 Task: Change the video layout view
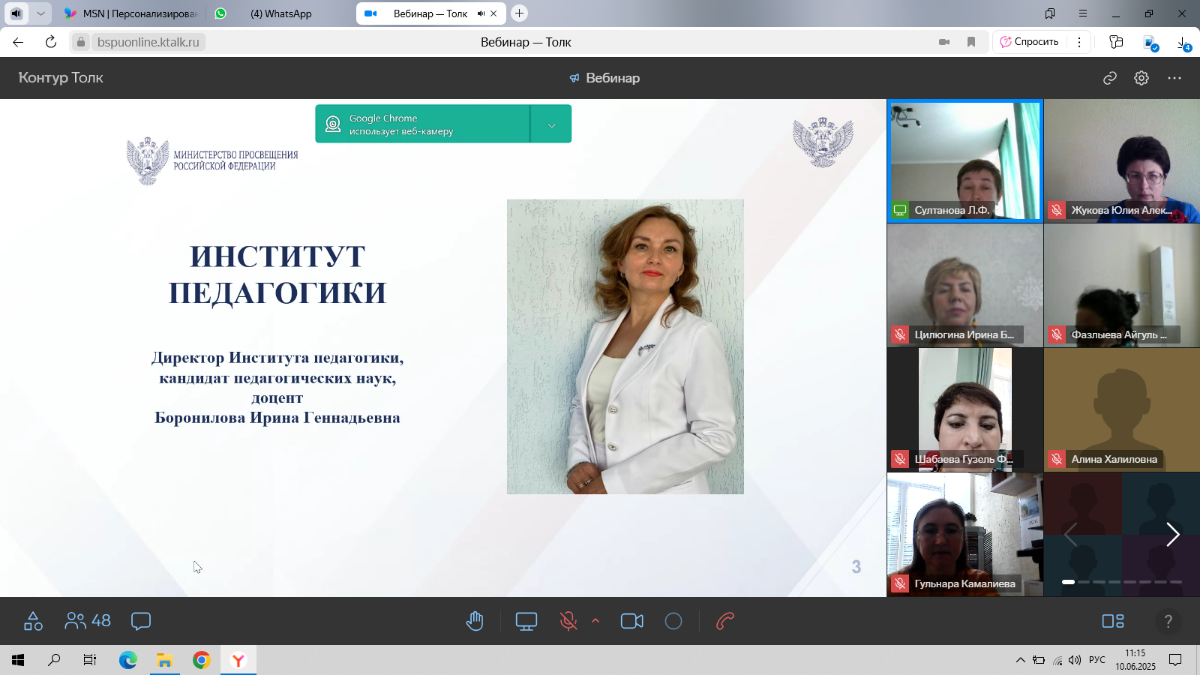point(1113,621)
